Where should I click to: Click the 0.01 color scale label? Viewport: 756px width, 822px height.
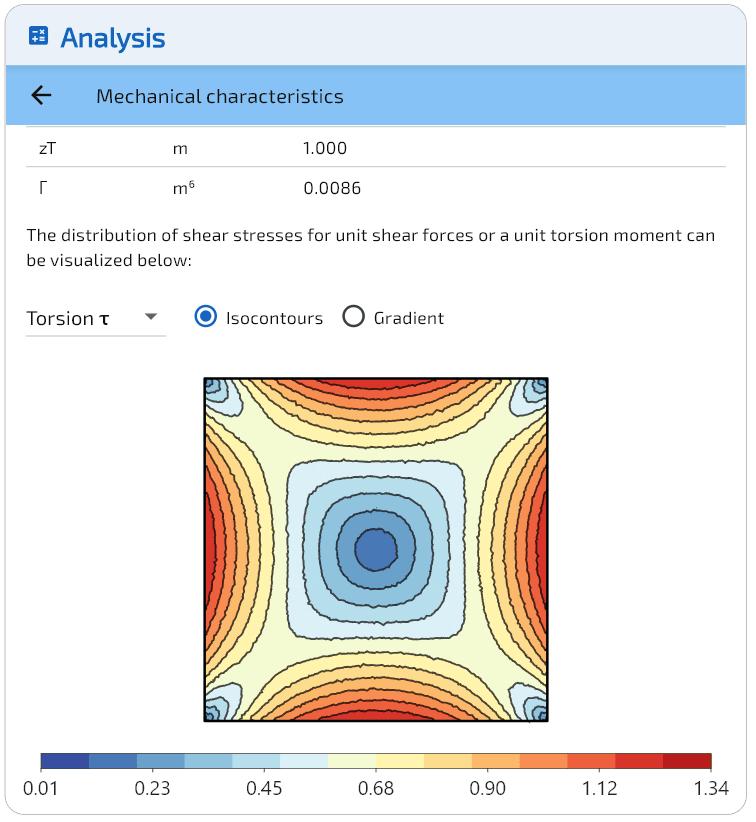(x=41, y=789)
